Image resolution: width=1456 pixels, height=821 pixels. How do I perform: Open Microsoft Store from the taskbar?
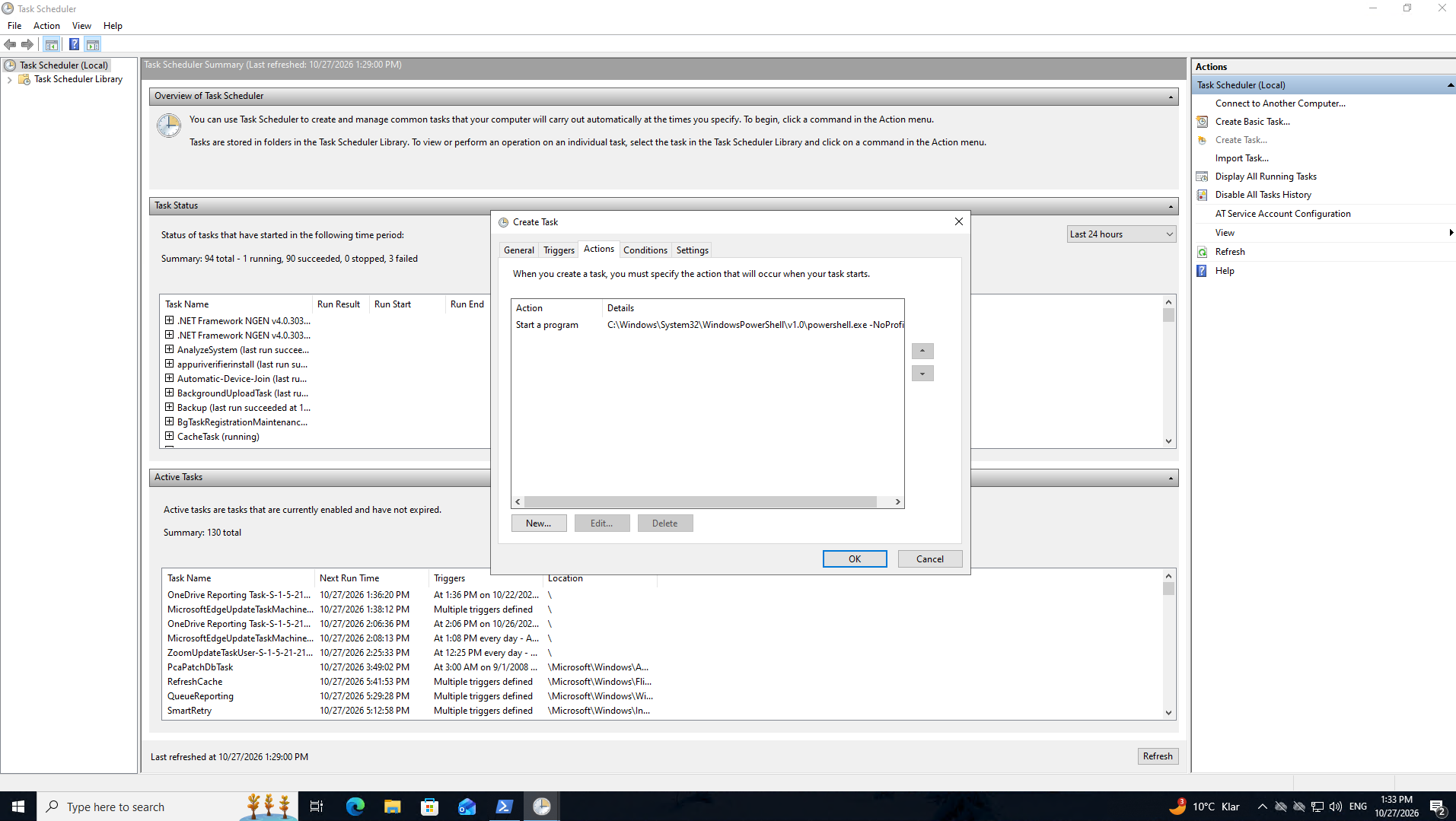[430, 807]
